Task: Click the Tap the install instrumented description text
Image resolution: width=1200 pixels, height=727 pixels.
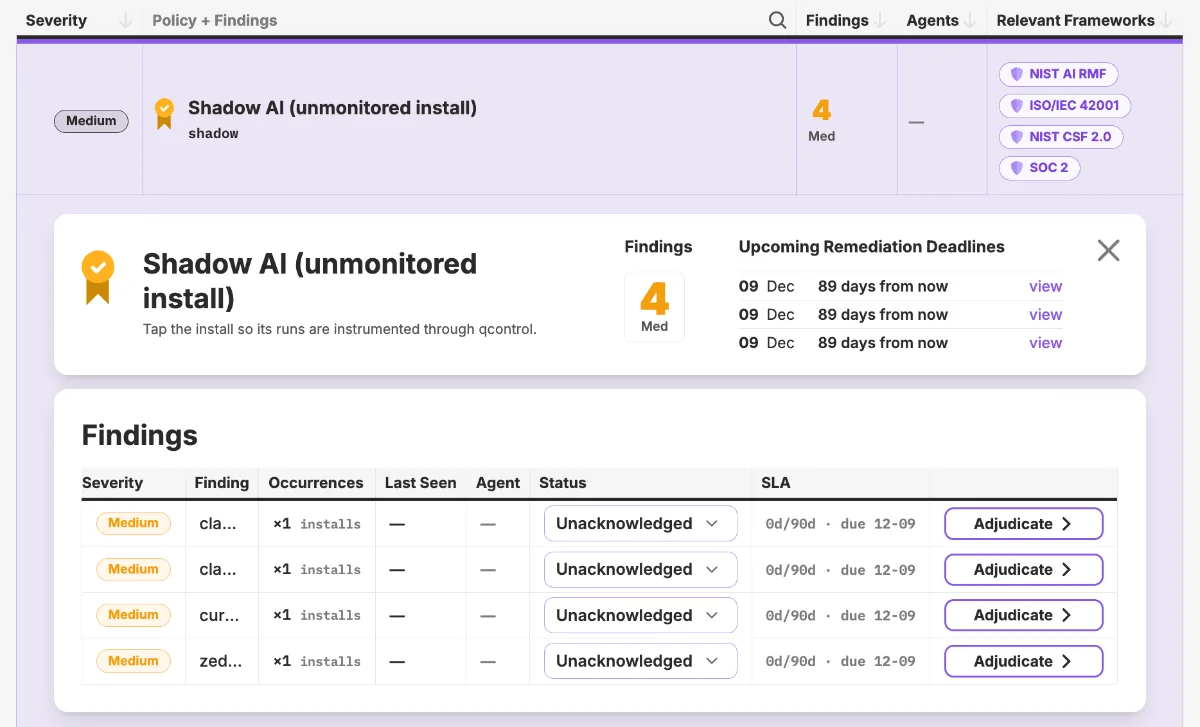Action: (340, 329)
